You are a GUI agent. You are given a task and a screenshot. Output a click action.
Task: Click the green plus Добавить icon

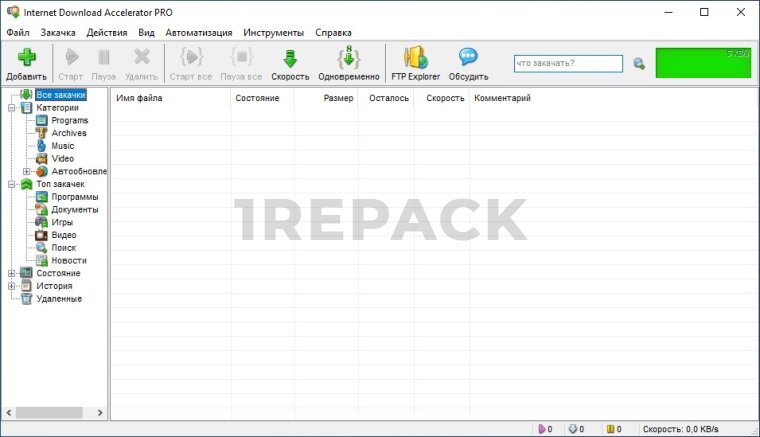coord(26,58)
